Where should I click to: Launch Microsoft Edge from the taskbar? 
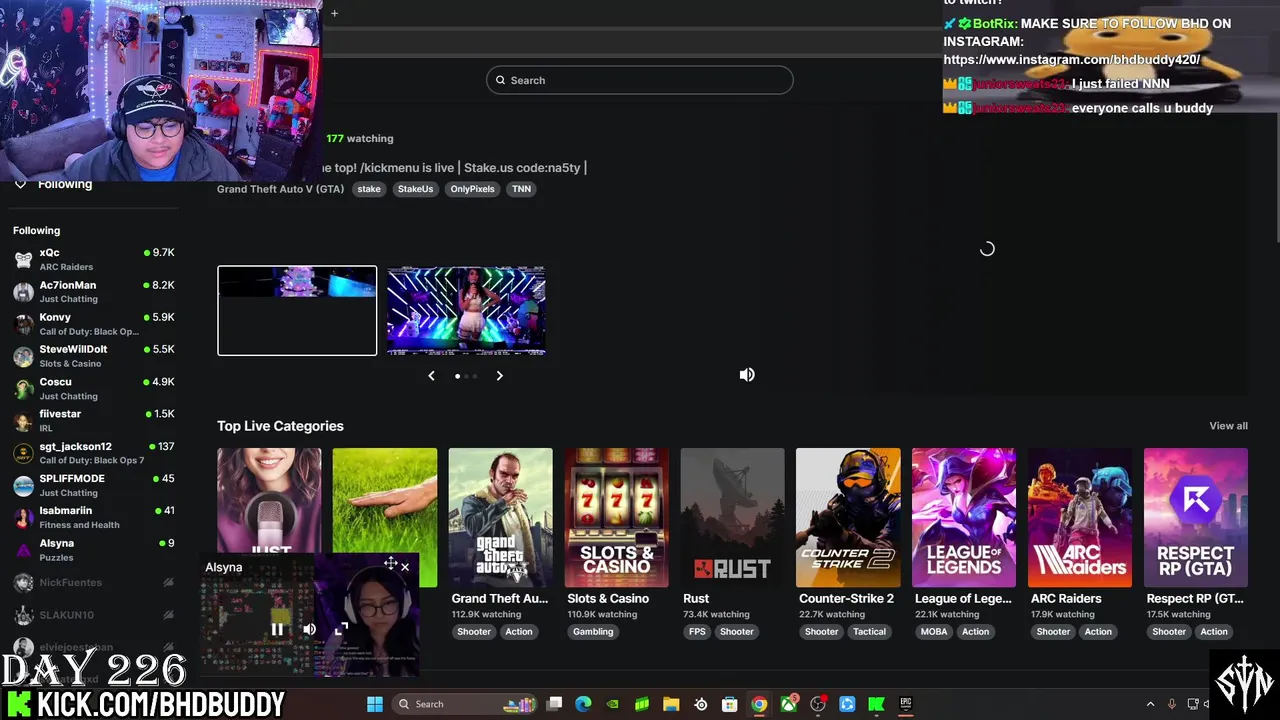pos(584,704)
